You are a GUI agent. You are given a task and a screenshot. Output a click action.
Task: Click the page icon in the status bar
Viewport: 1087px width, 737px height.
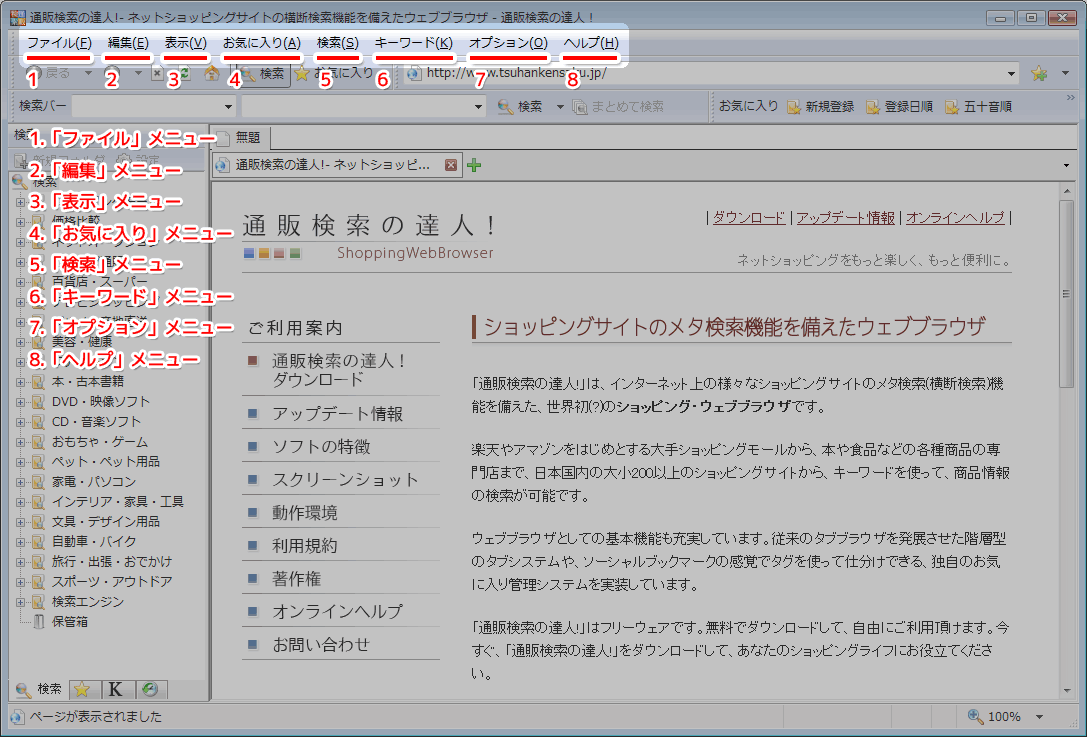[x=18, y=717]
